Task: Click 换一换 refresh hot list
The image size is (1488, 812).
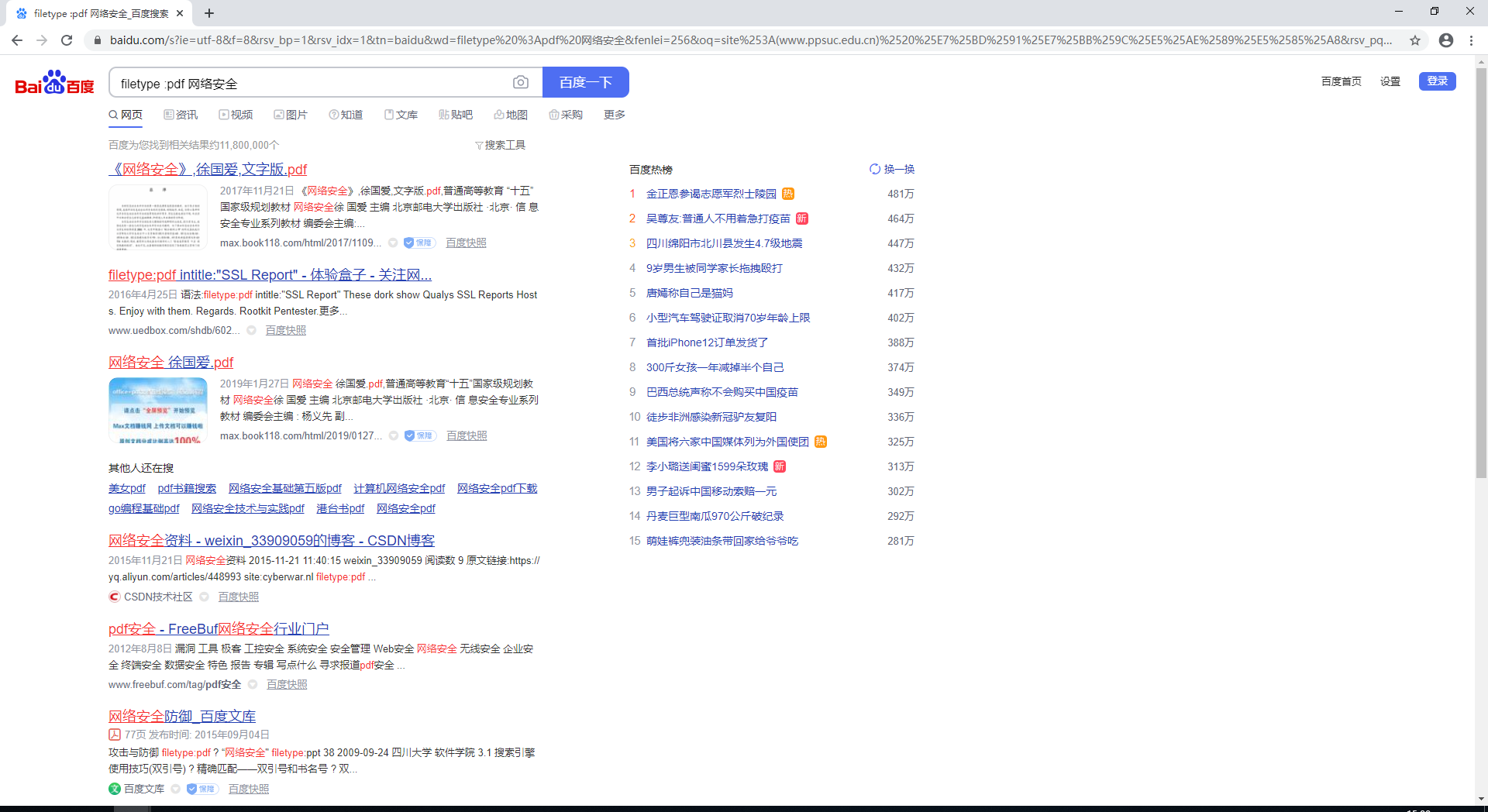Action: click(892, 169)
